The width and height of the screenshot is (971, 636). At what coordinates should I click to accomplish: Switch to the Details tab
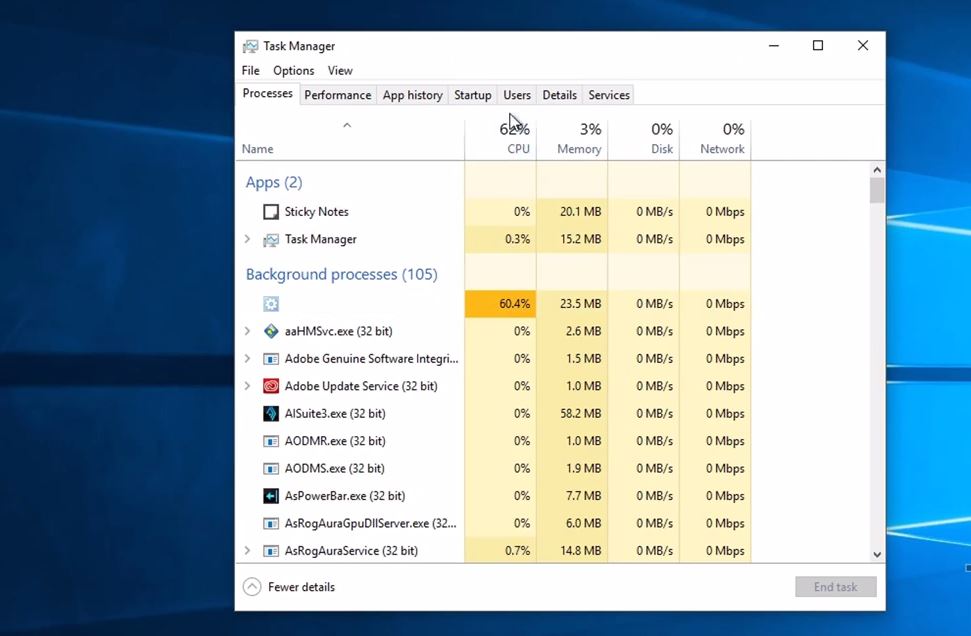(559, 95)
